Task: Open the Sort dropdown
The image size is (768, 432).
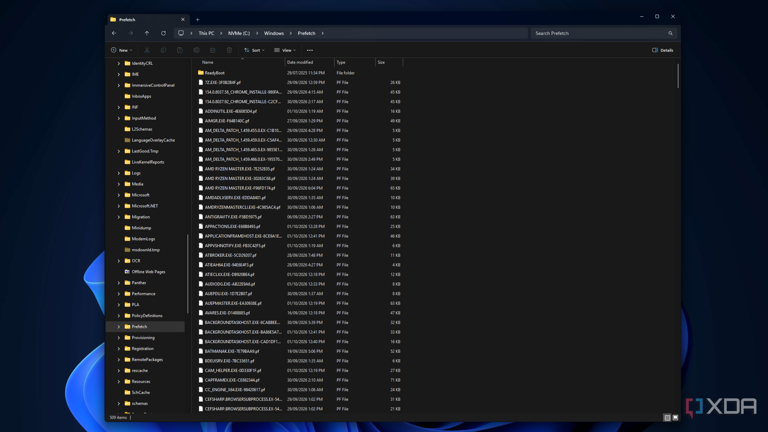Action: click(254, 50)
